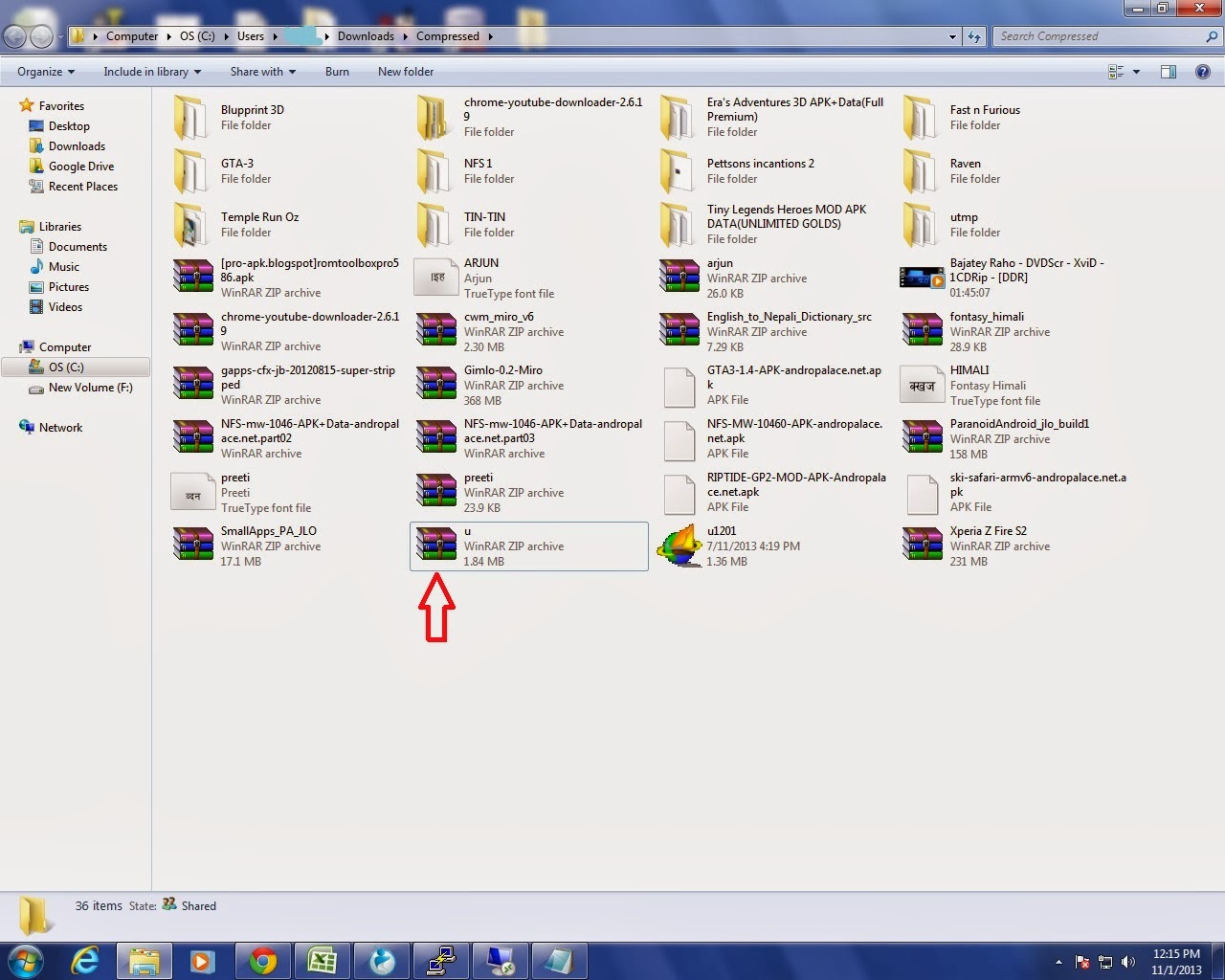
Task: Open Microsoft Excel from the taskbar
Action: 323,960
